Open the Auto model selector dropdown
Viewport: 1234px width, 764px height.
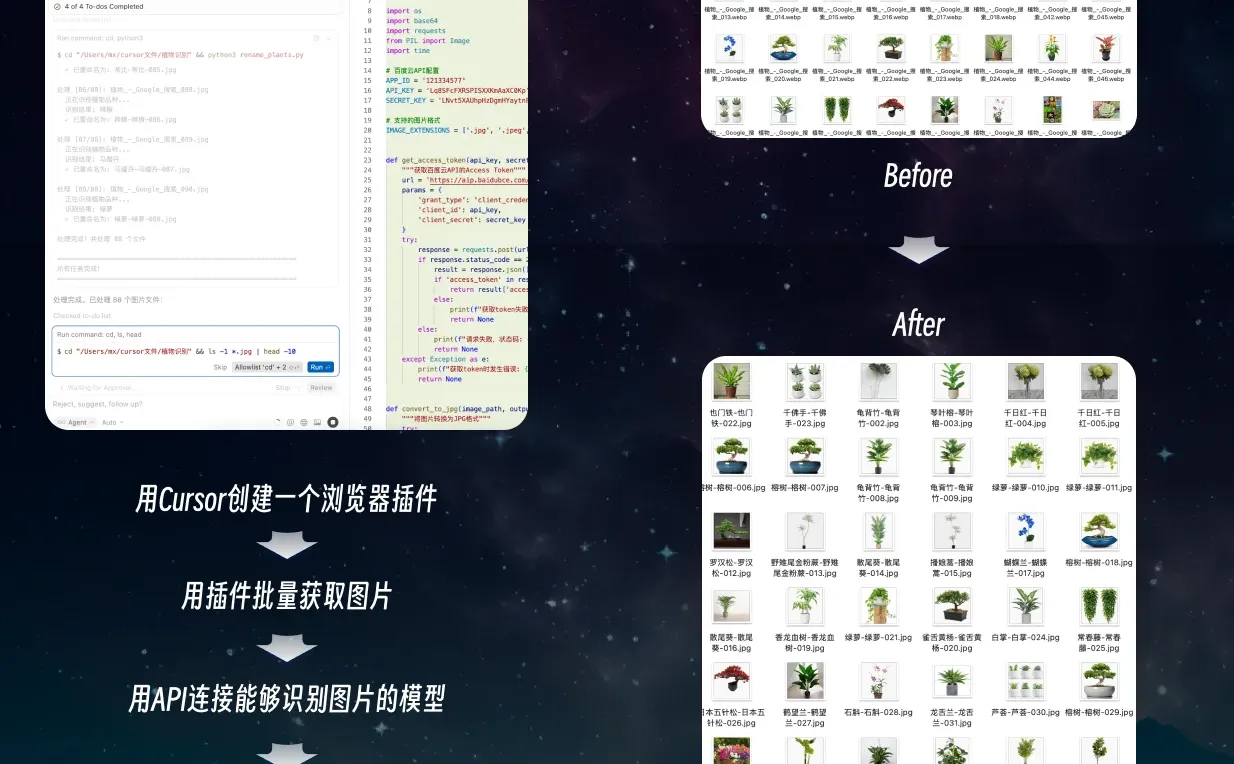[112, 422]
